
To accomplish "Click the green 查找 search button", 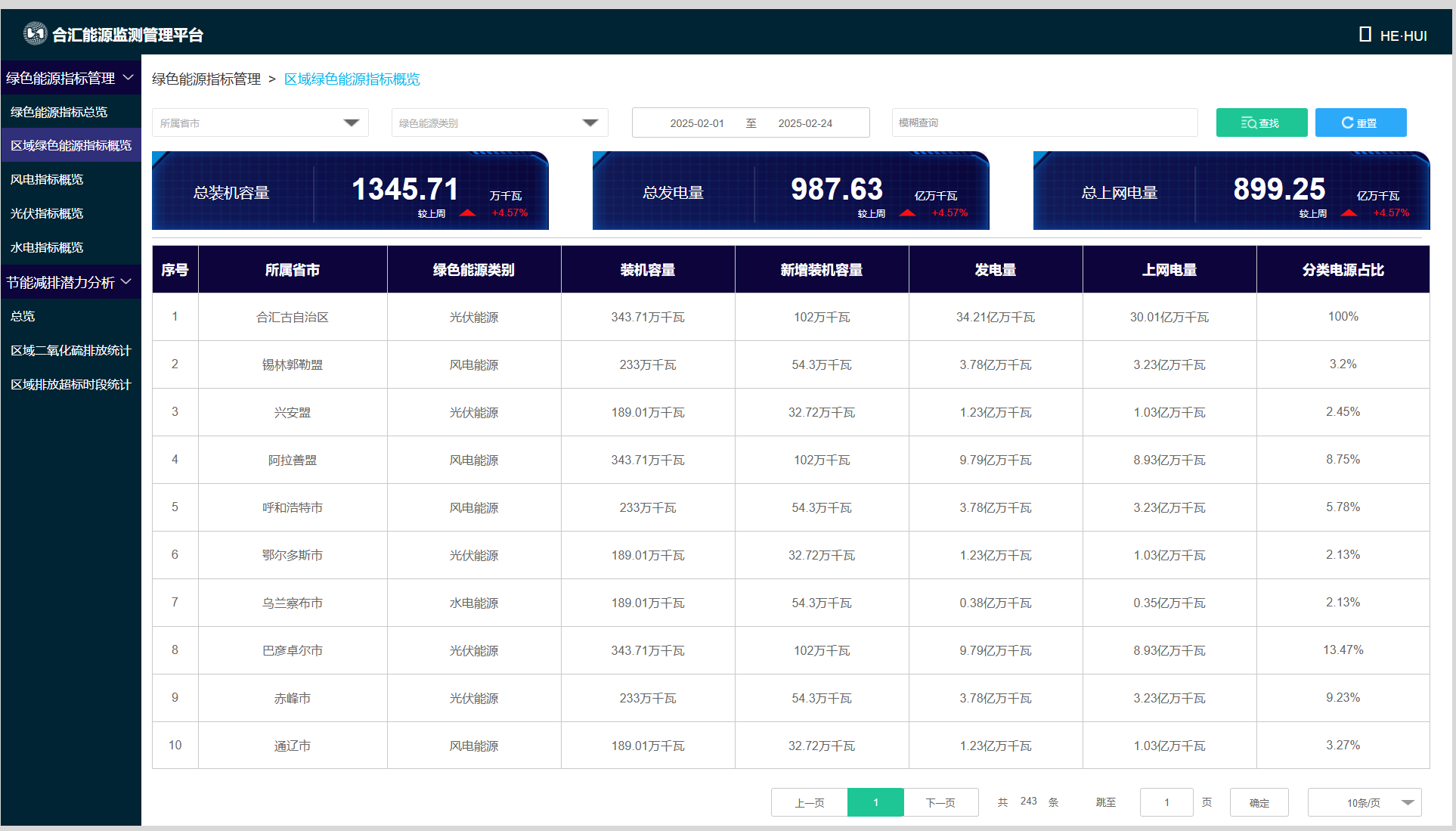I will [x=1261, y=123].
